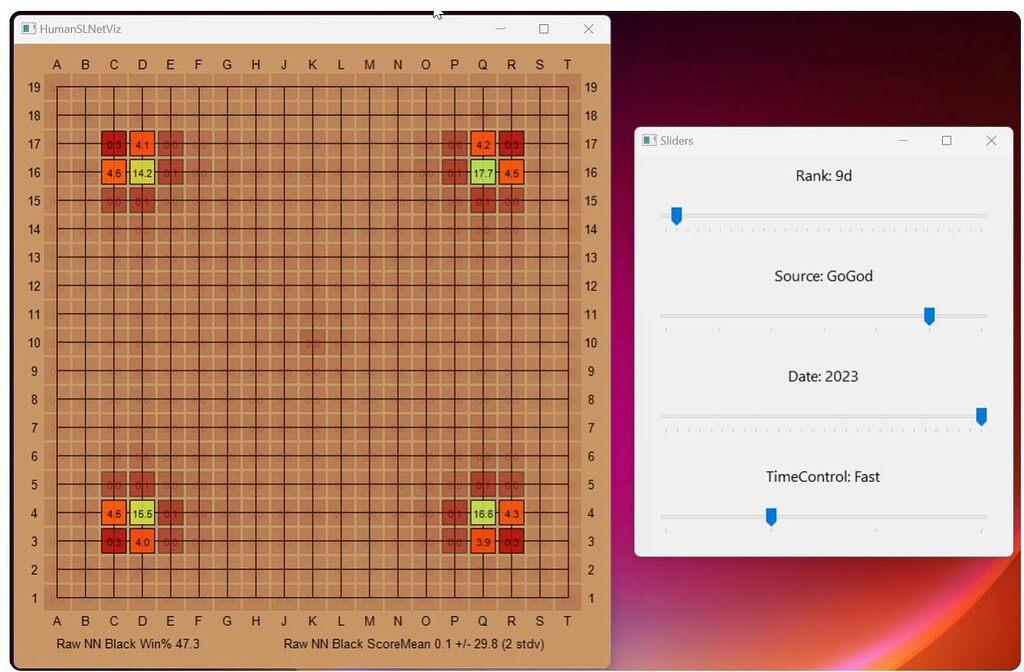Click the TimeControl slider handle set to Fast
This screenshot has height=672, width=1024.
771,517
